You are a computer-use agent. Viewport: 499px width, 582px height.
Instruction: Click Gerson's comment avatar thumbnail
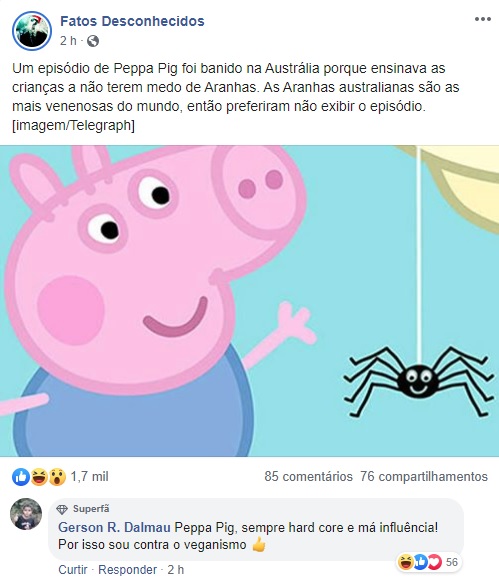26,514
